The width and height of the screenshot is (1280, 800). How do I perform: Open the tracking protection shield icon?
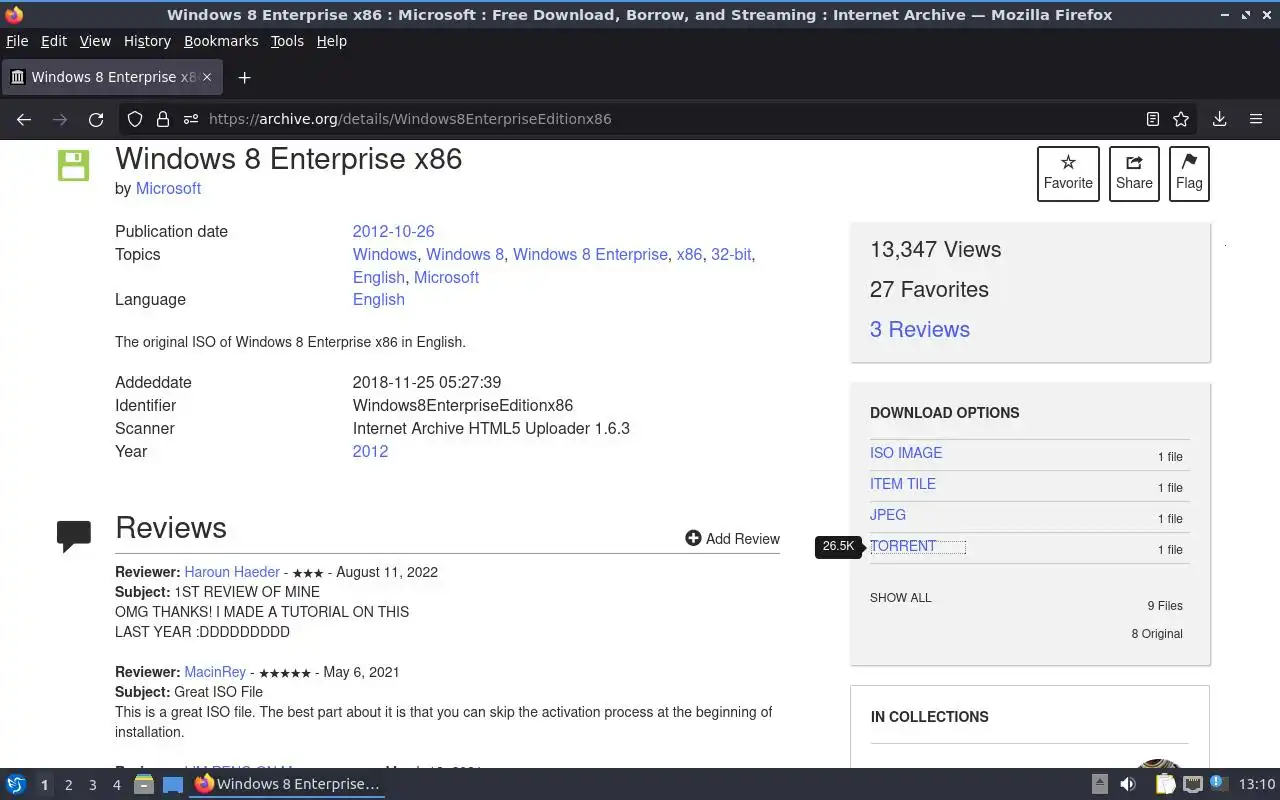[135, 119]
